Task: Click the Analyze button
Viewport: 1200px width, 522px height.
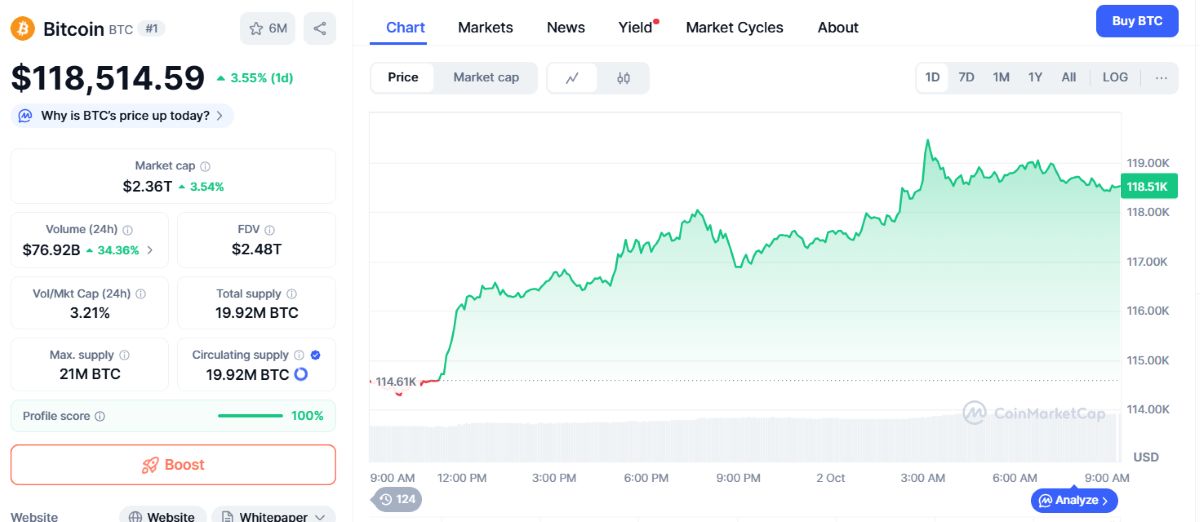Action: point(1074,500)
